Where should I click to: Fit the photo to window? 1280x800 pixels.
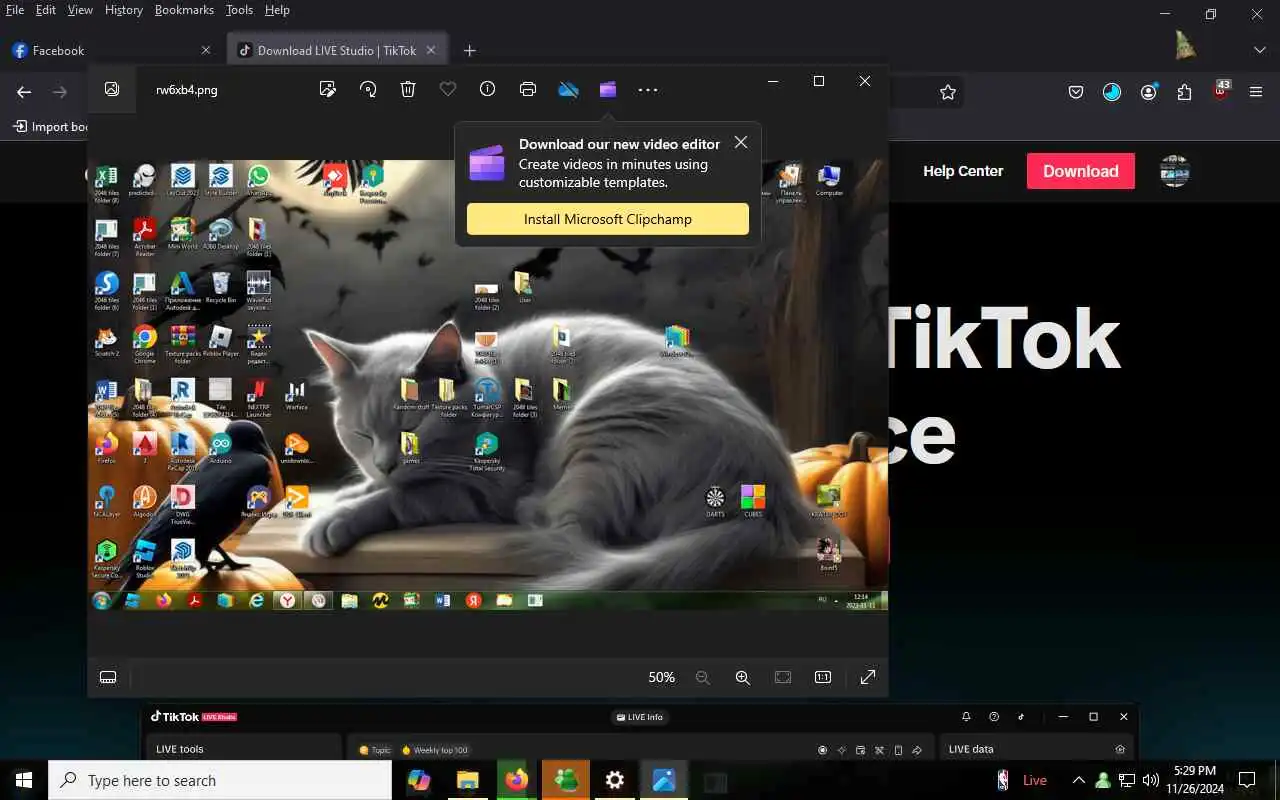point(783,677)
